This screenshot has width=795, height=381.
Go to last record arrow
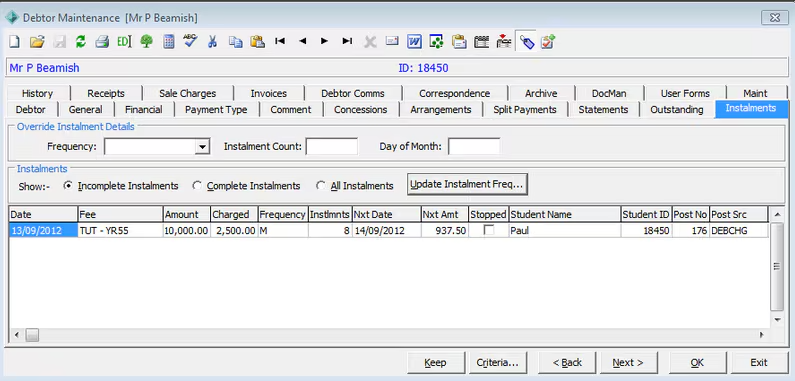(x=347, y=42)
